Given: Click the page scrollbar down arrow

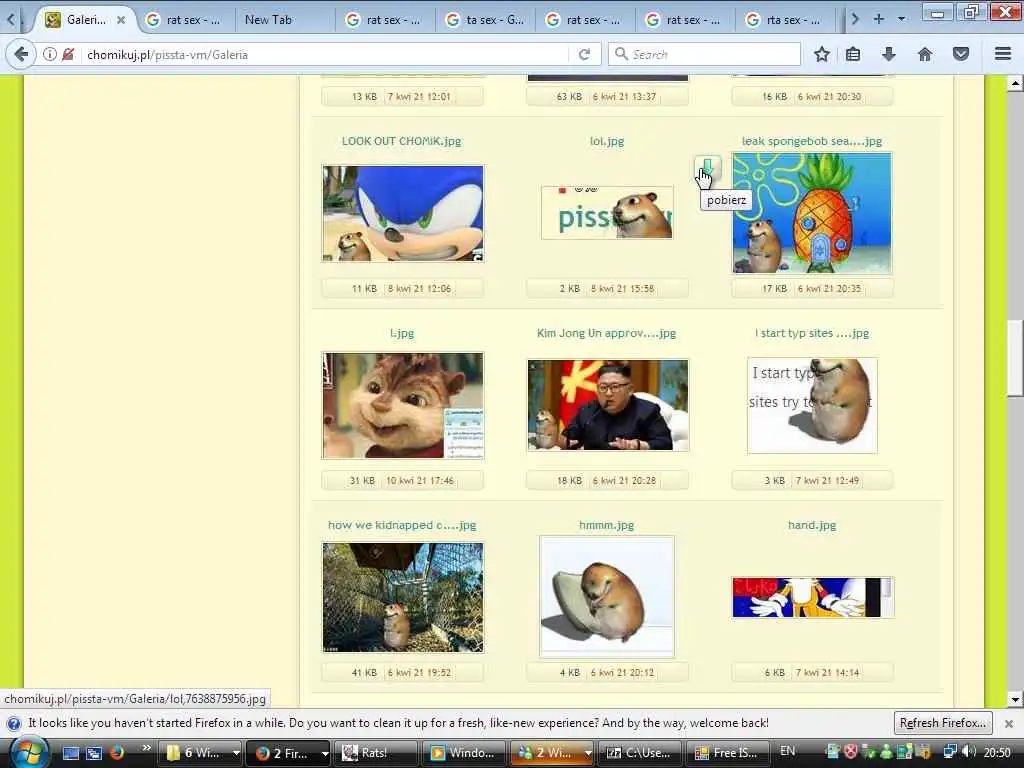Looking at the screenshot, I should coord(1015,699).
